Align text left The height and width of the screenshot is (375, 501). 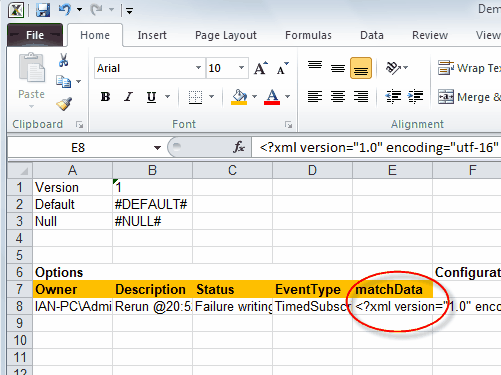(x=315, y=97)
